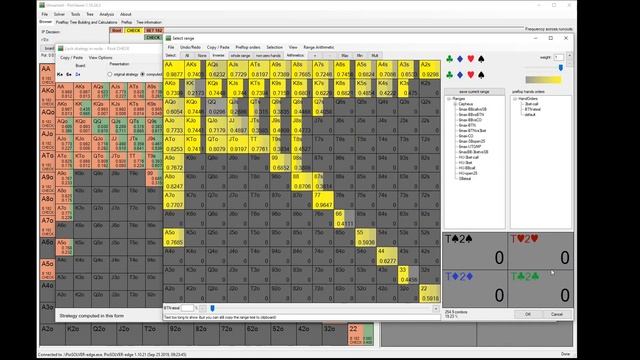Open the Preflop orders menu

click(248, 47)
